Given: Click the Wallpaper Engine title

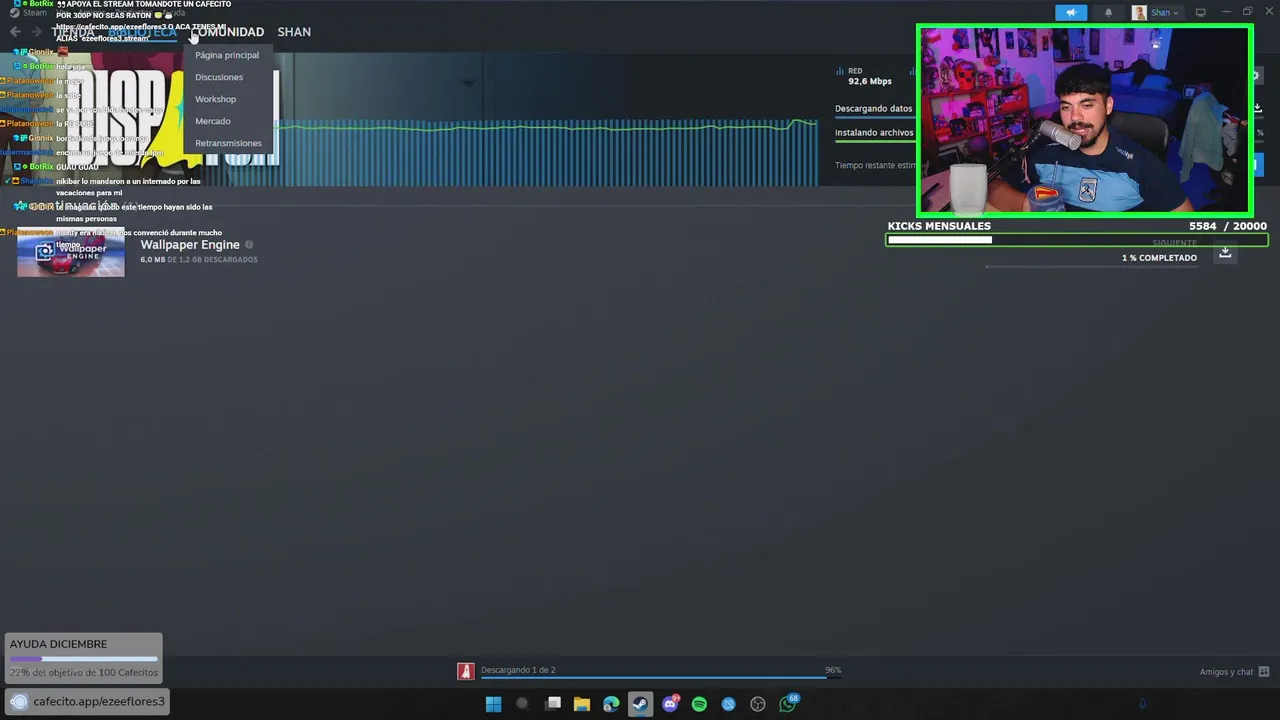Looking at the screenshot, I should point(190,245).
